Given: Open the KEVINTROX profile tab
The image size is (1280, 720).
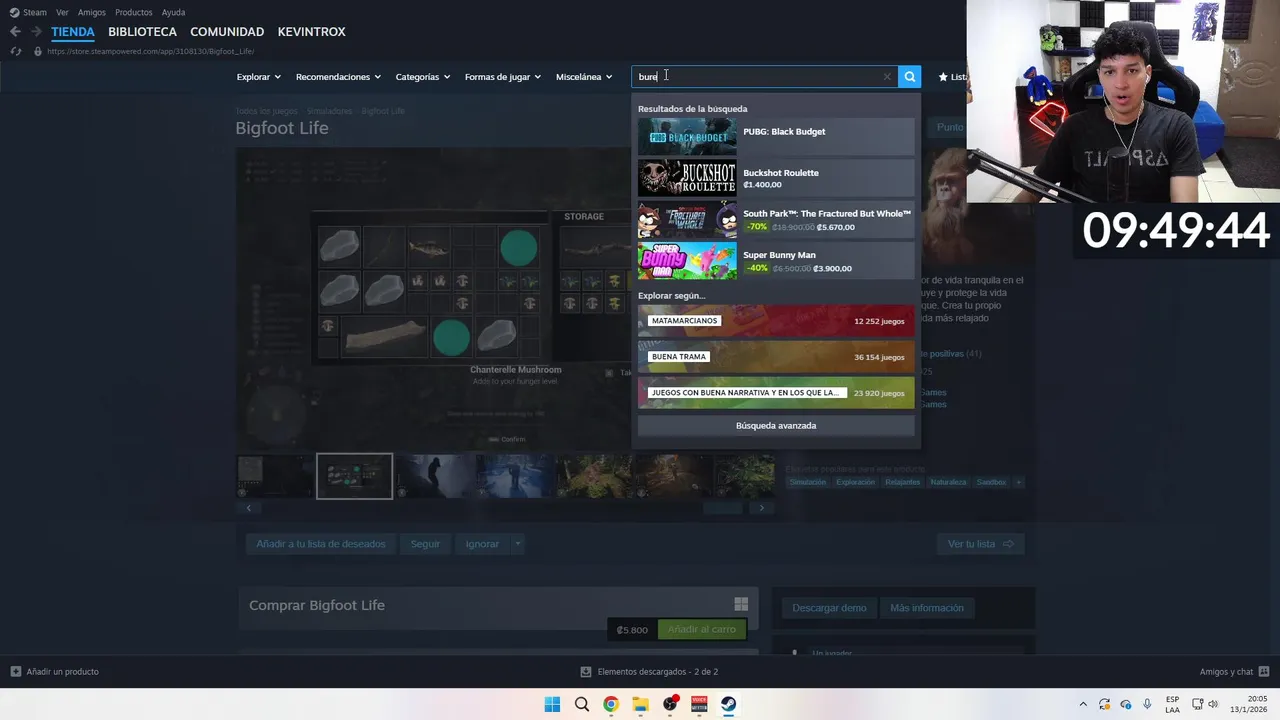Looking at the screenshot, I should click(311, 32).
